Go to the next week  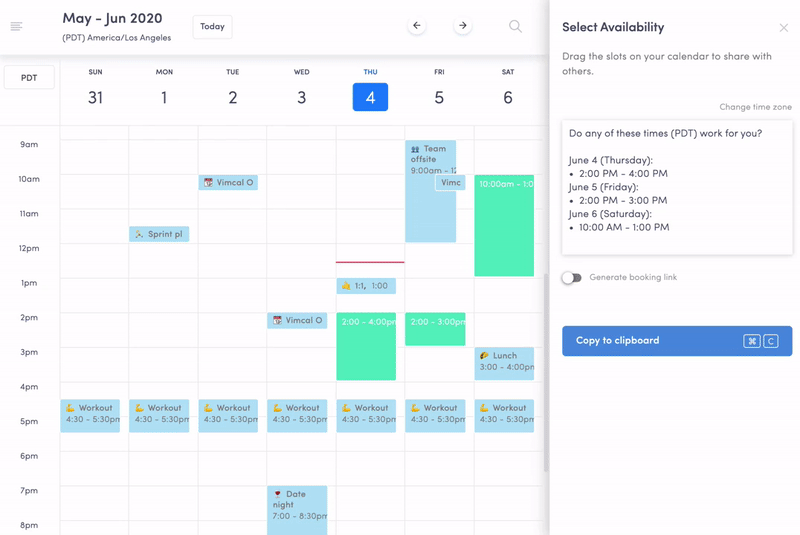(x=462, y=26)
